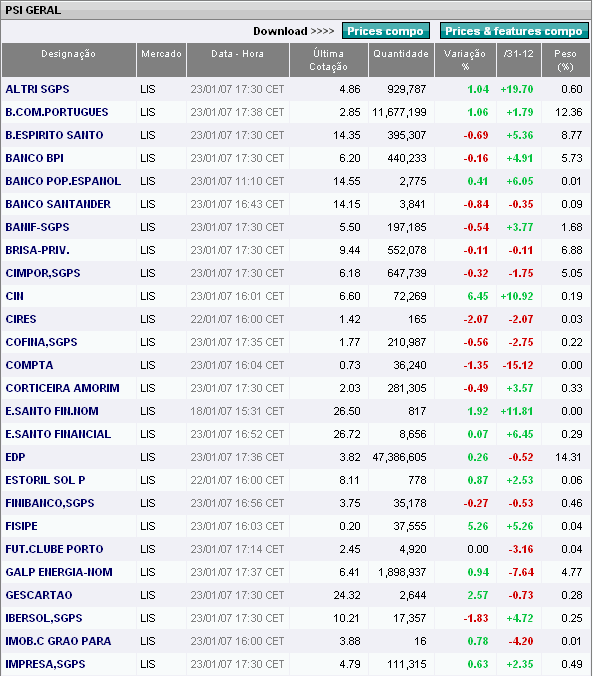Open the E.SANTO FINANCIAL stock link
This screenshot has height=676, width=593.
58,434
